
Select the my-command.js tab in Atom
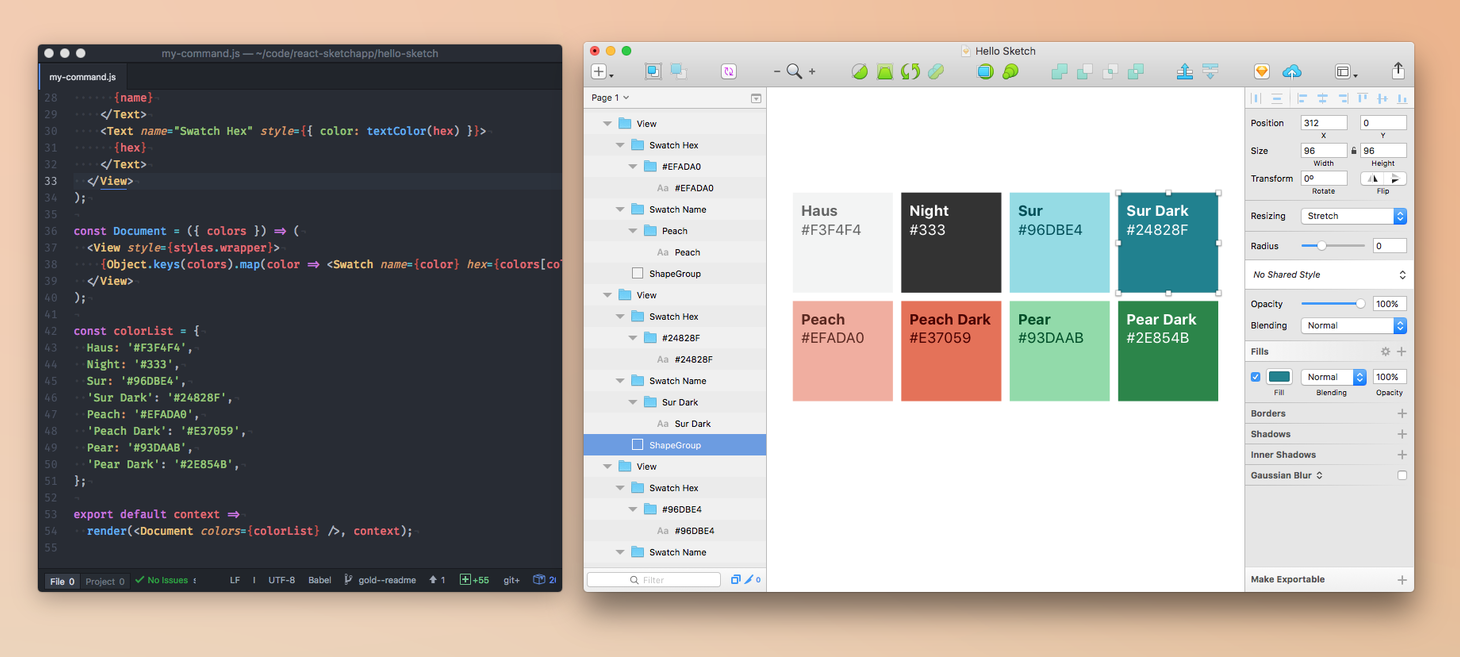82,77
